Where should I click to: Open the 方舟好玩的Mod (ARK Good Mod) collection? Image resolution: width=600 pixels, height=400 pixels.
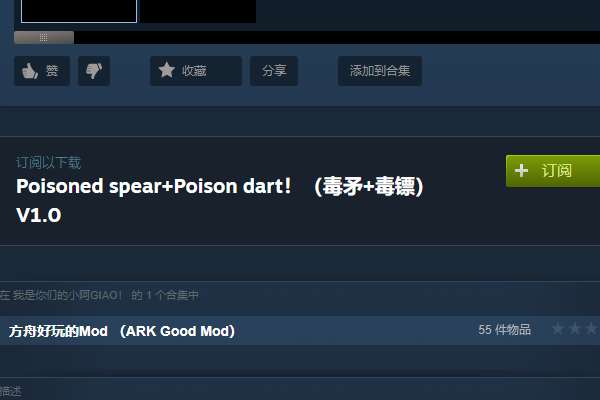click(x=122, y=331)
